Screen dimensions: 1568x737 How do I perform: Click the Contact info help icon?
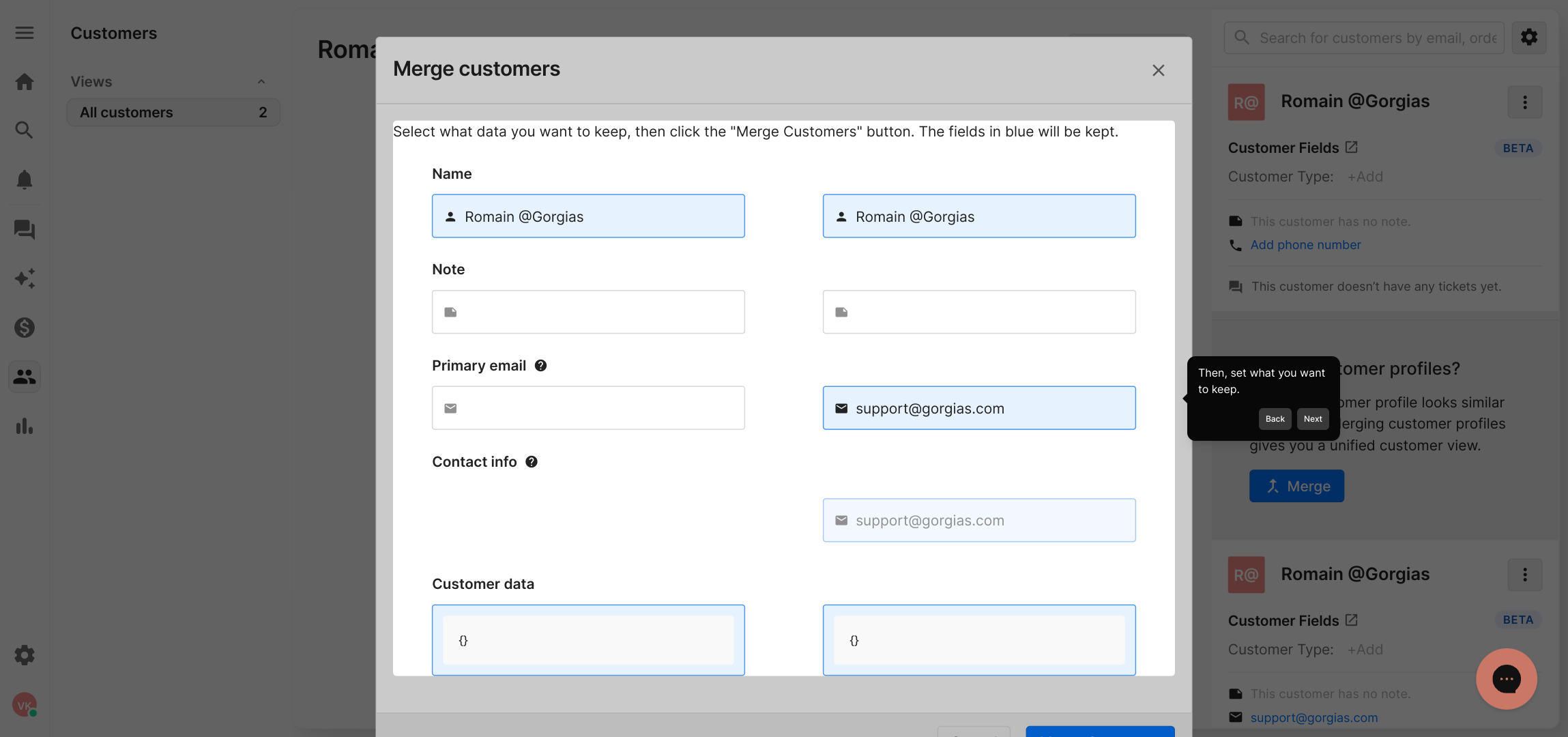click(x=532, y=462)
